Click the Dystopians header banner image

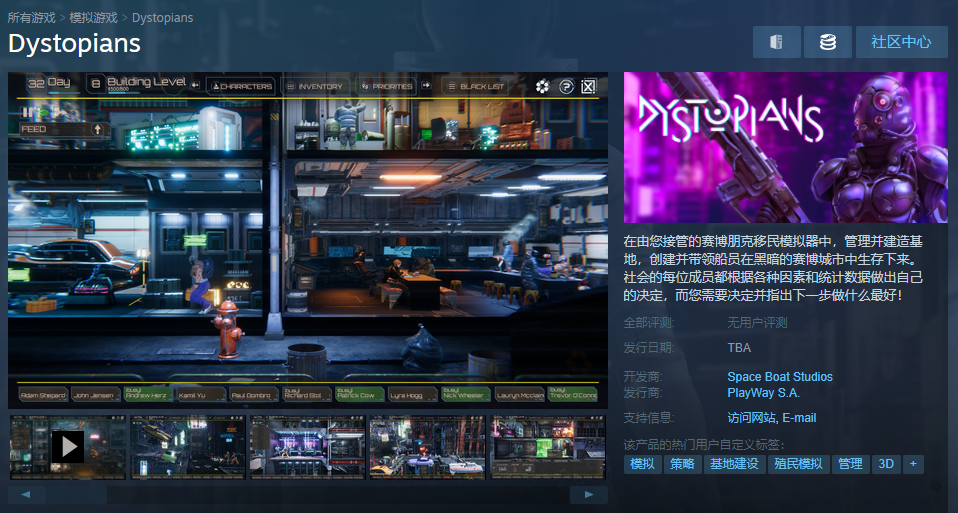(786, 147)
